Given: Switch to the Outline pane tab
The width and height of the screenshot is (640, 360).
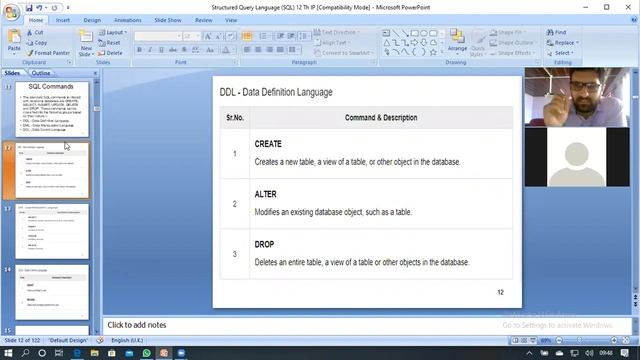Looking at the screenshot, I should [x=41, y=73].
